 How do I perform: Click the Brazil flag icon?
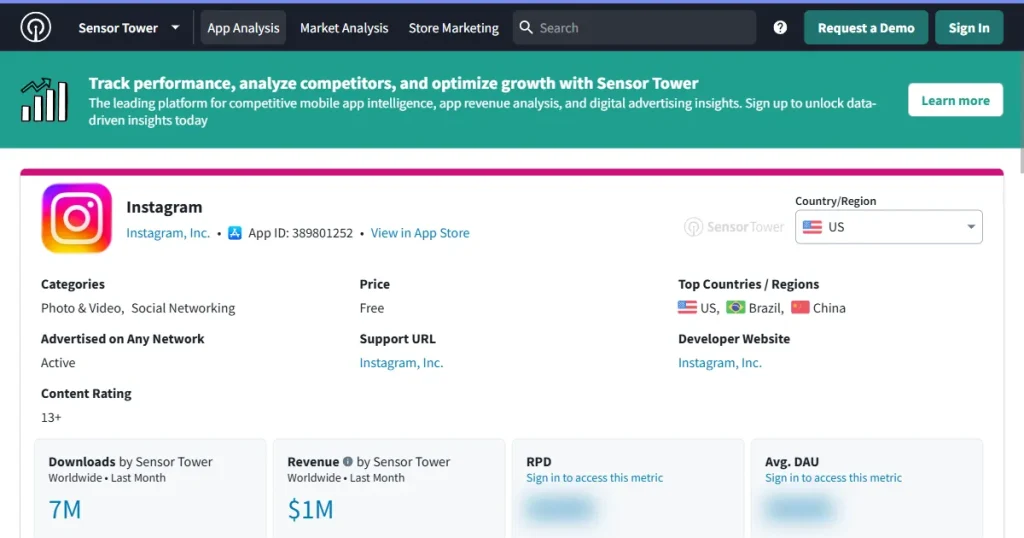735,308
